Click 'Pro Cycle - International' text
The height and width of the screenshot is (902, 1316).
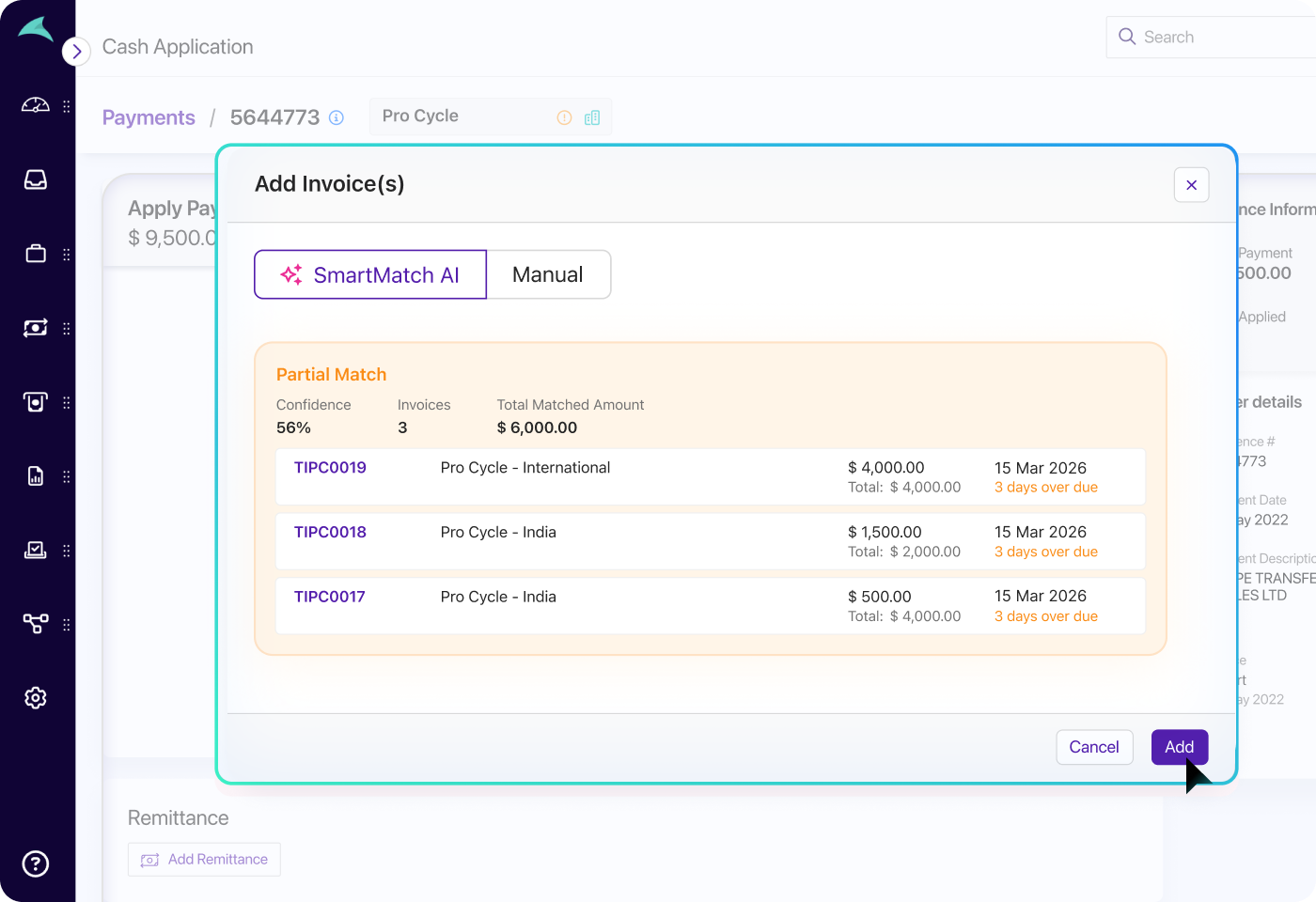[x=525, y=468]
